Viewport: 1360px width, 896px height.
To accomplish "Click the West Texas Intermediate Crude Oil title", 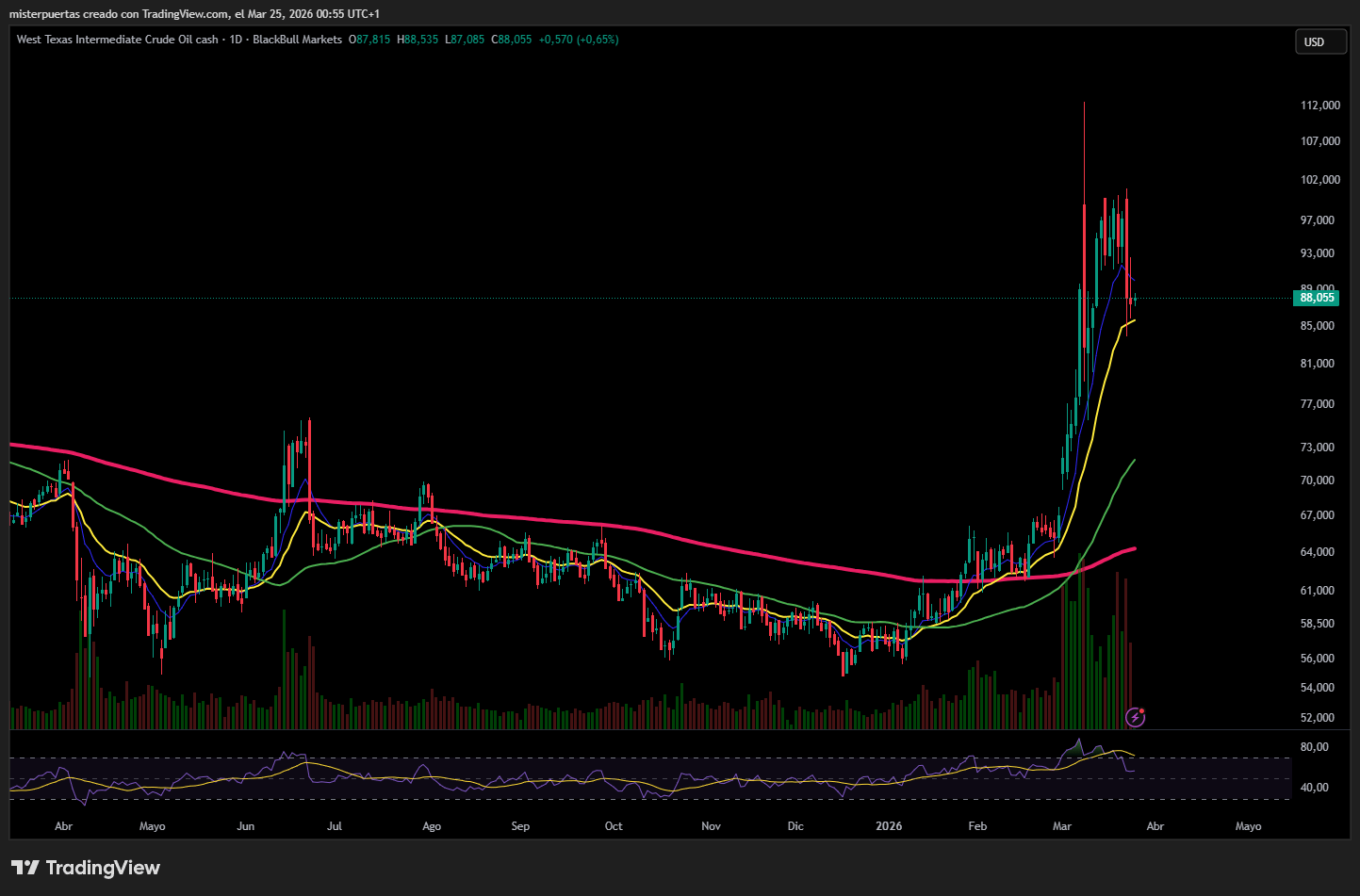I will [x=117, y=40].
